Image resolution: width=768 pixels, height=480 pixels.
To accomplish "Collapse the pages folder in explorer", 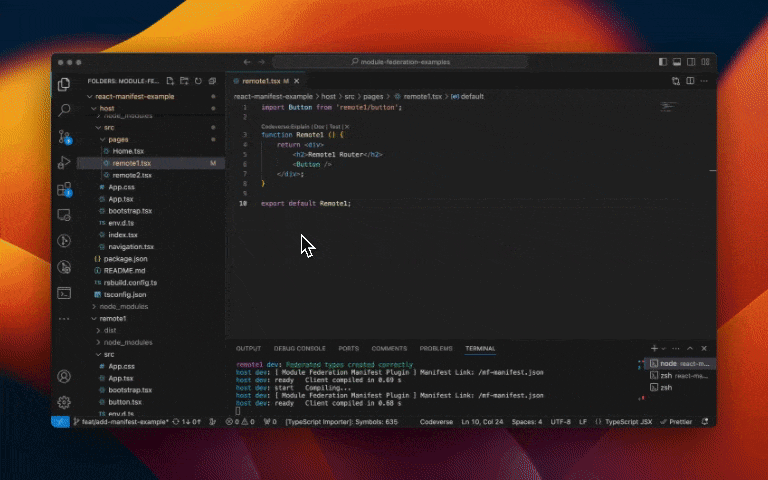I will coord(118,140).
